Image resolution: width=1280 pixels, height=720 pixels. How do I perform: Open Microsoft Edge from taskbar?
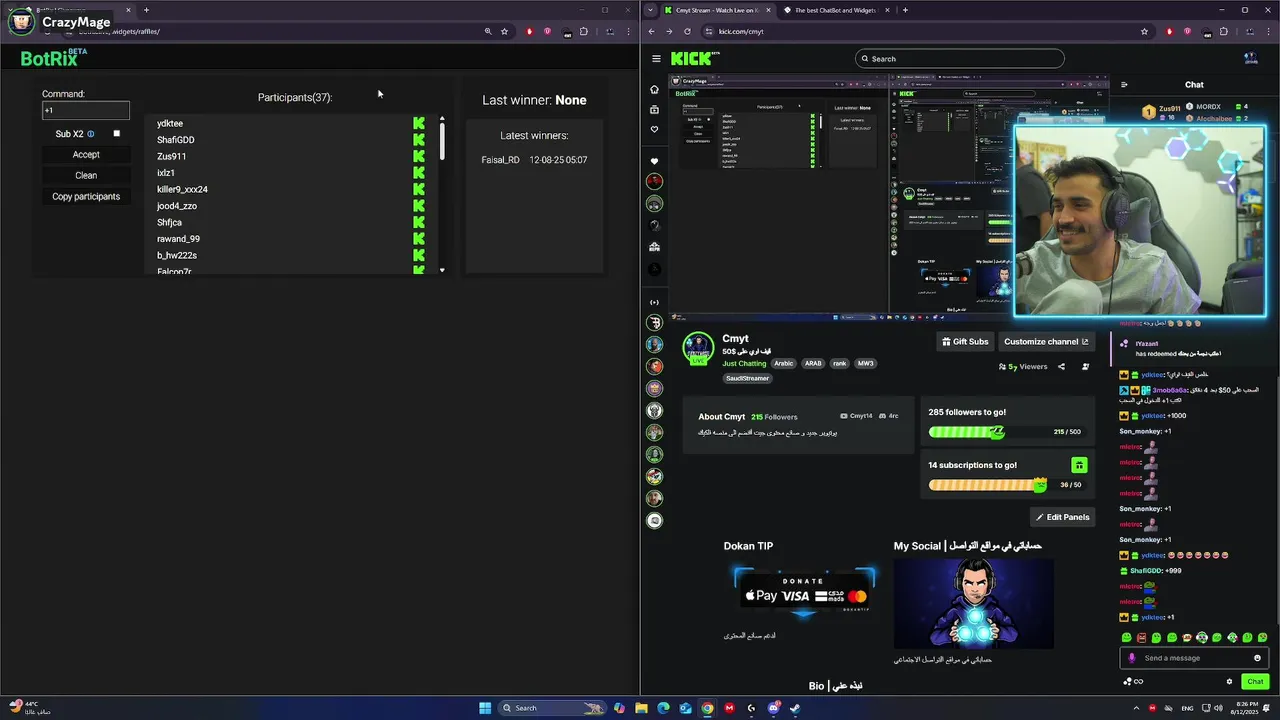[663, 708]
